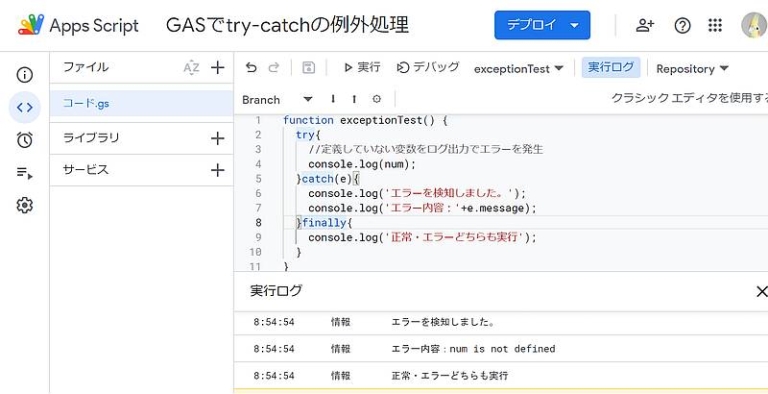
Task: Click the サービス services section label
Action: coord(86,170)
